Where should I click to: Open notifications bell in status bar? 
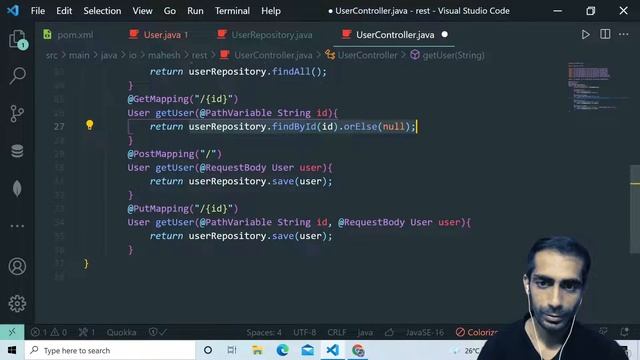point(624,332)
